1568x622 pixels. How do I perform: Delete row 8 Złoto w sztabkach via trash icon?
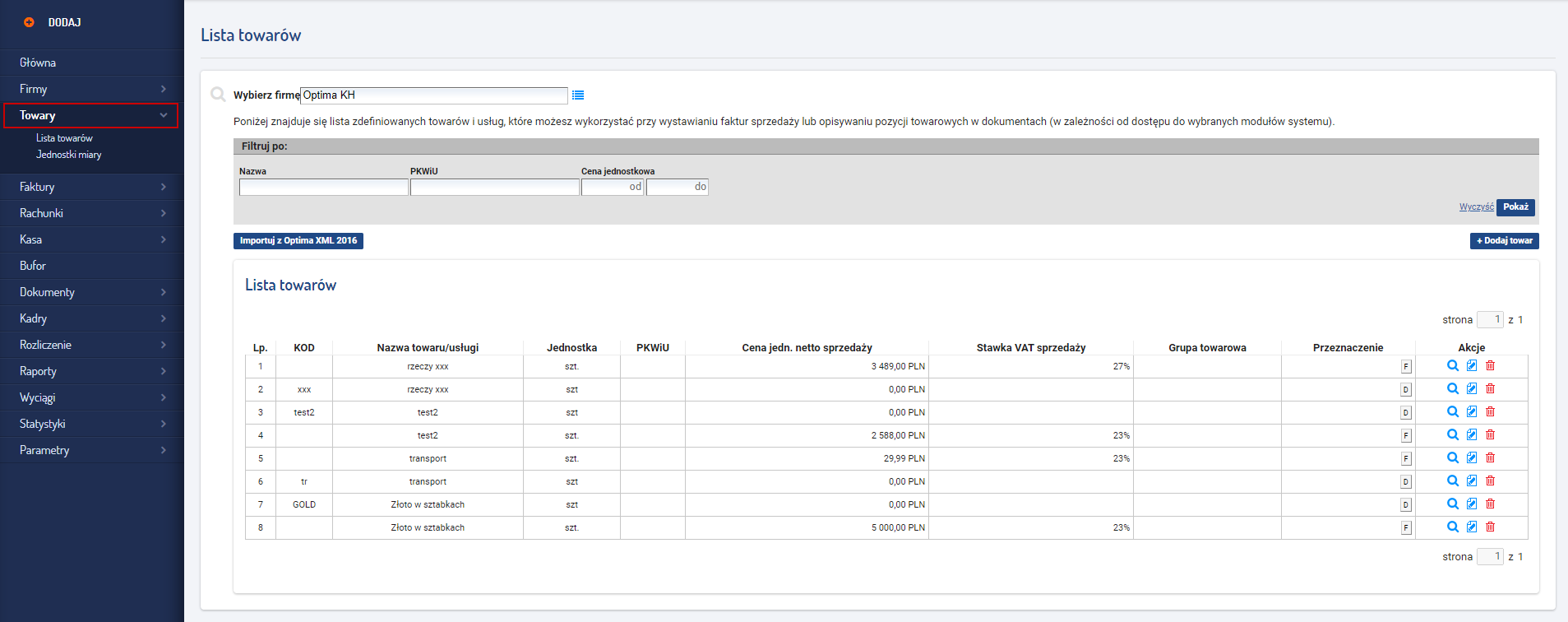coord(1490,527)
